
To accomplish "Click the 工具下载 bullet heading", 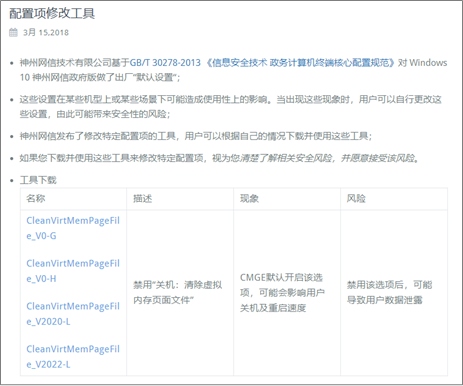I will click(x=38, y=180).
